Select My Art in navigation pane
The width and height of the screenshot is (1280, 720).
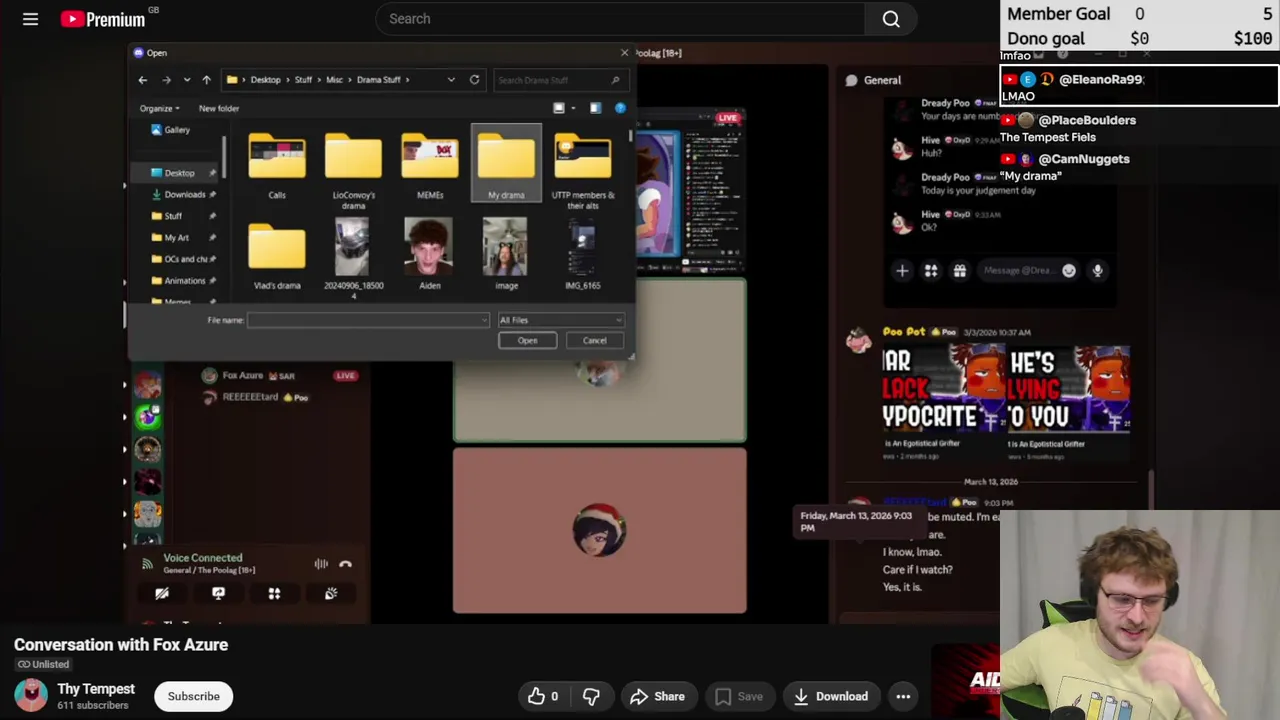176,238
